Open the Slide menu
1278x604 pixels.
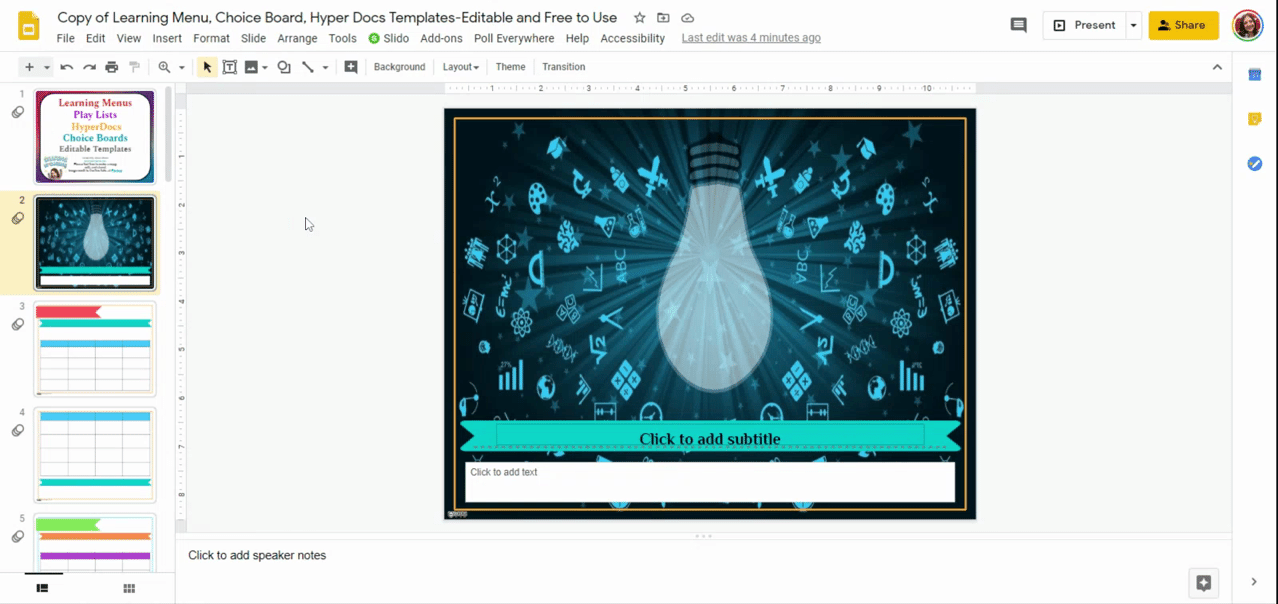[253, 38]
